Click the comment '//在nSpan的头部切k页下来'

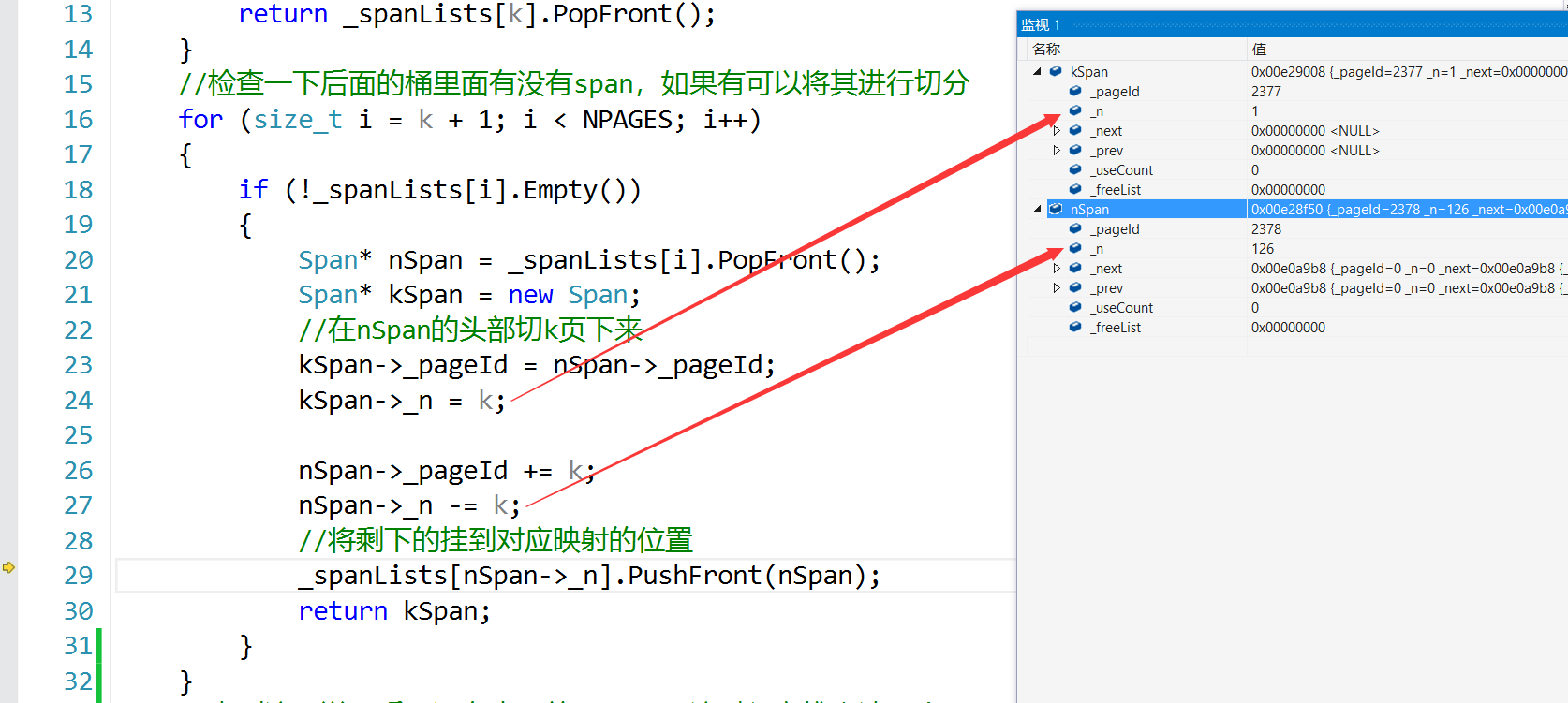(470, 330)
